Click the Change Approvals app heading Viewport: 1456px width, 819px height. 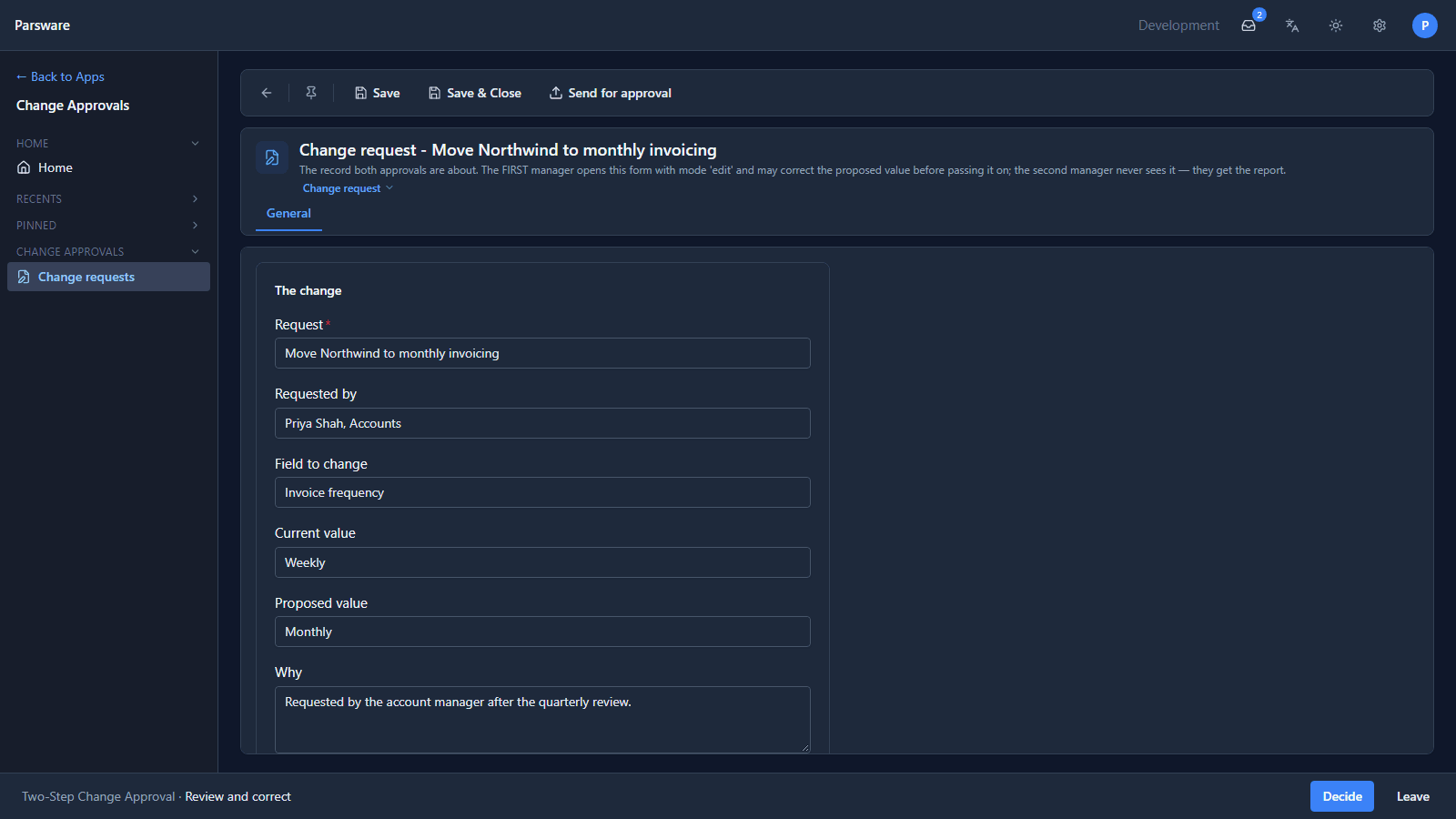coord(73,106)
